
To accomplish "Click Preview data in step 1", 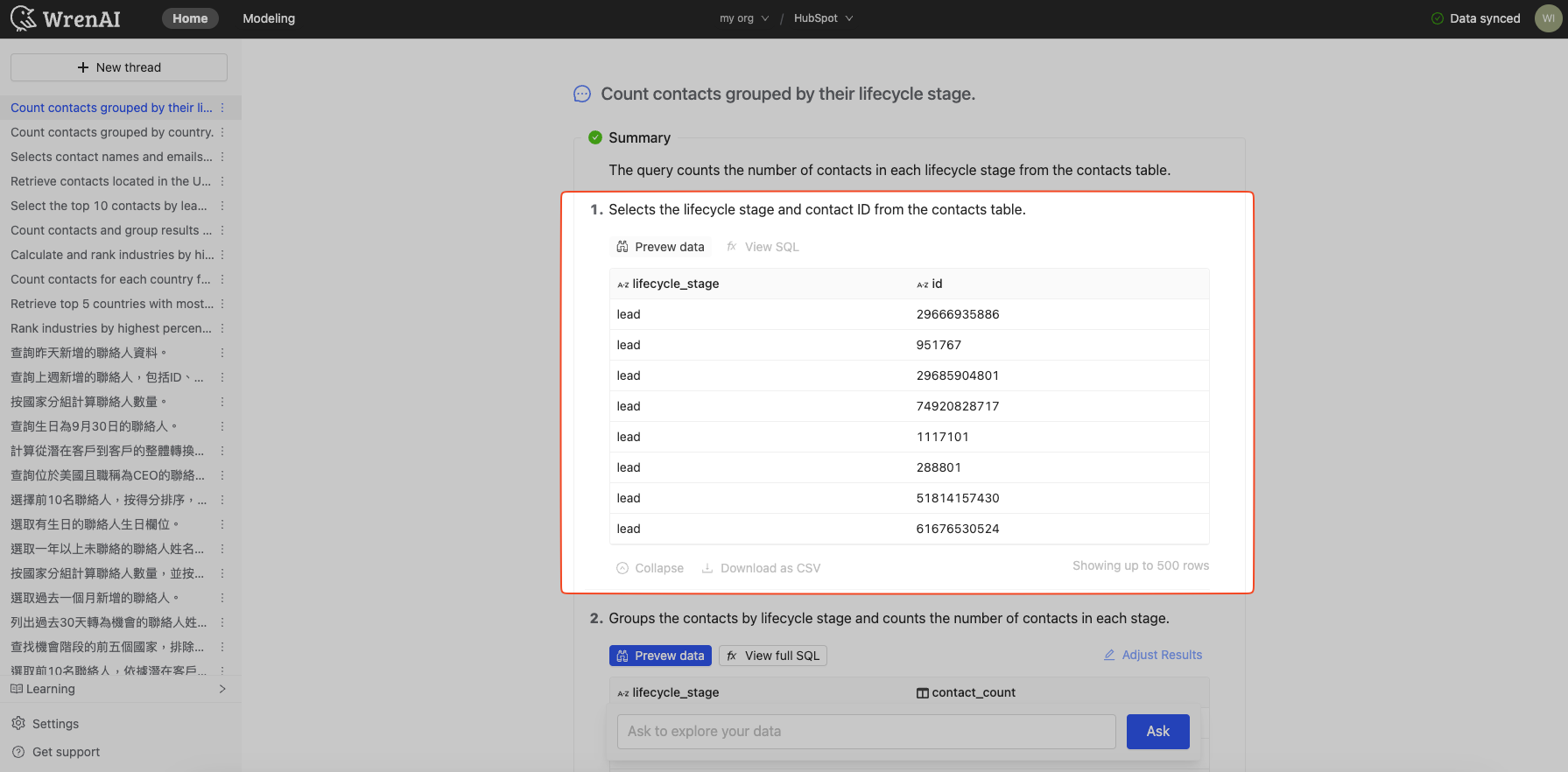I will point(661,247).
